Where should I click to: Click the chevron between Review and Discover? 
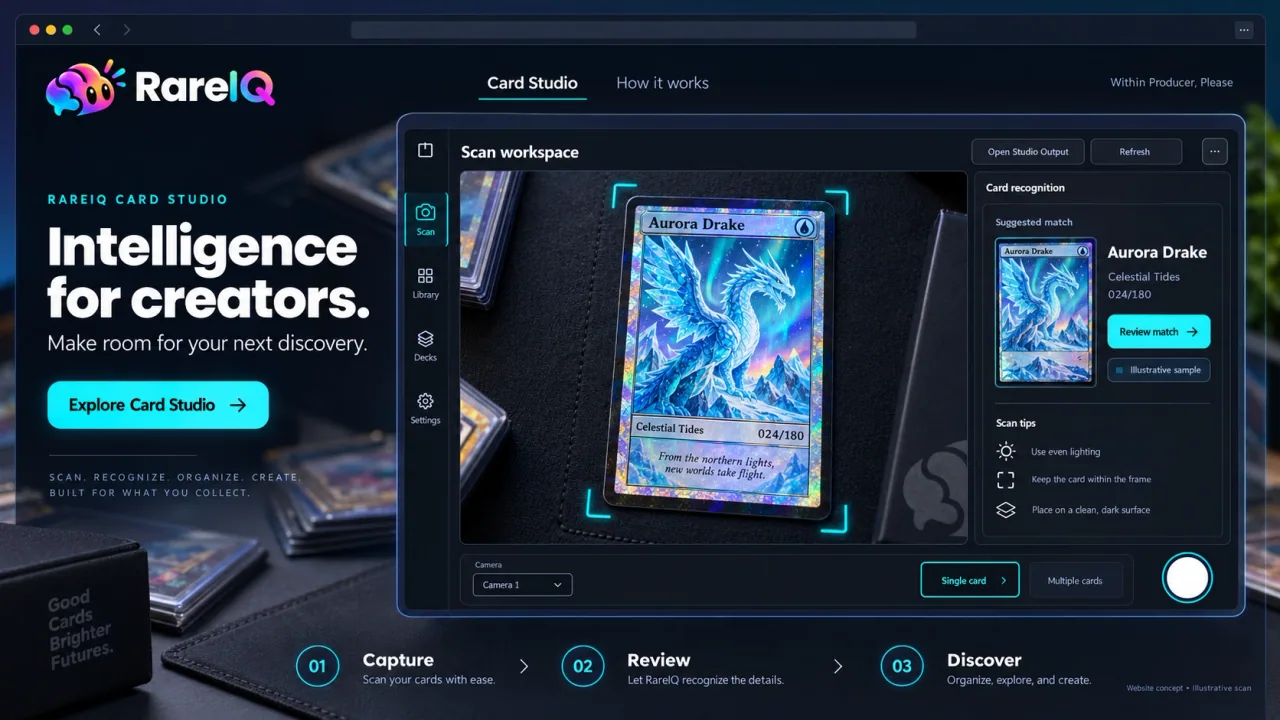[x=838, y=666]
